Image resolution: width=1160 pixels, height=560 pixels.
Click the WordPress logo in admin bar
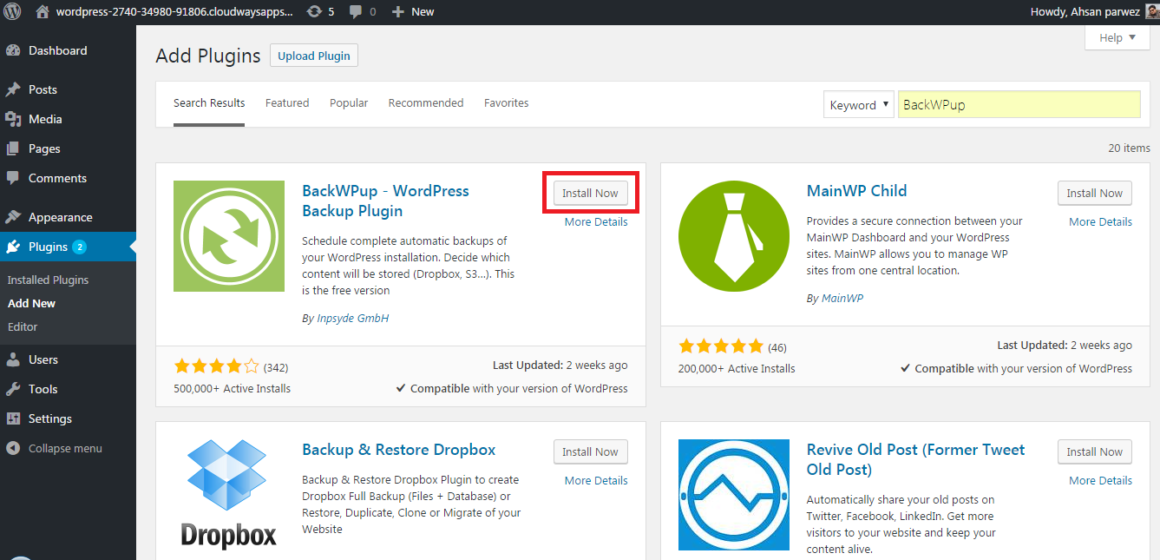pos(13,12)
